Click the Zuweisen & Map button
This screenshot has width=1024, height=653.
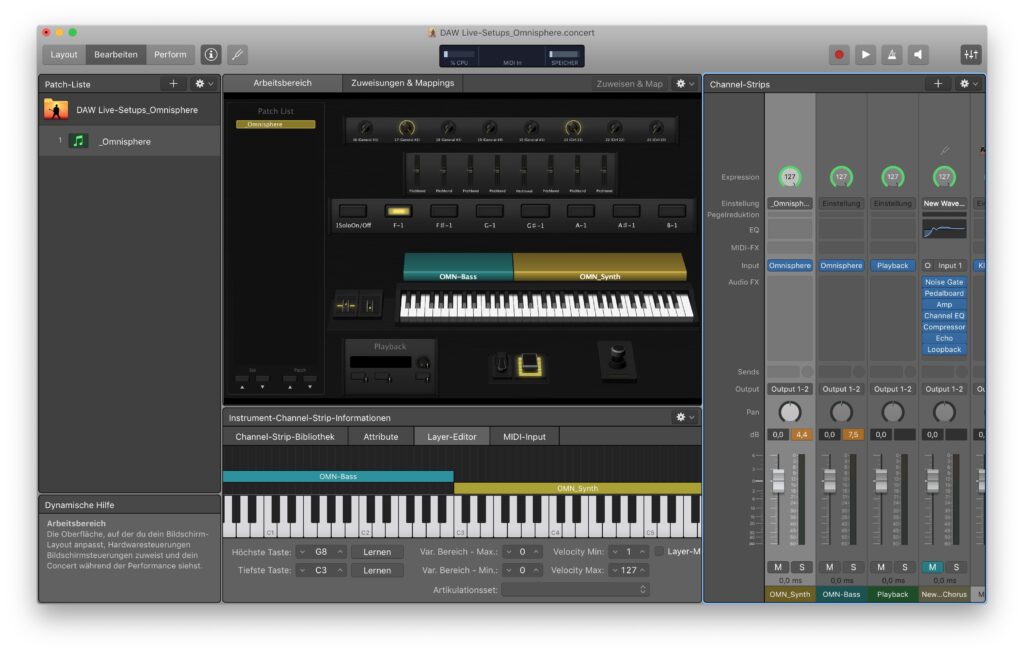click(630, 84)
